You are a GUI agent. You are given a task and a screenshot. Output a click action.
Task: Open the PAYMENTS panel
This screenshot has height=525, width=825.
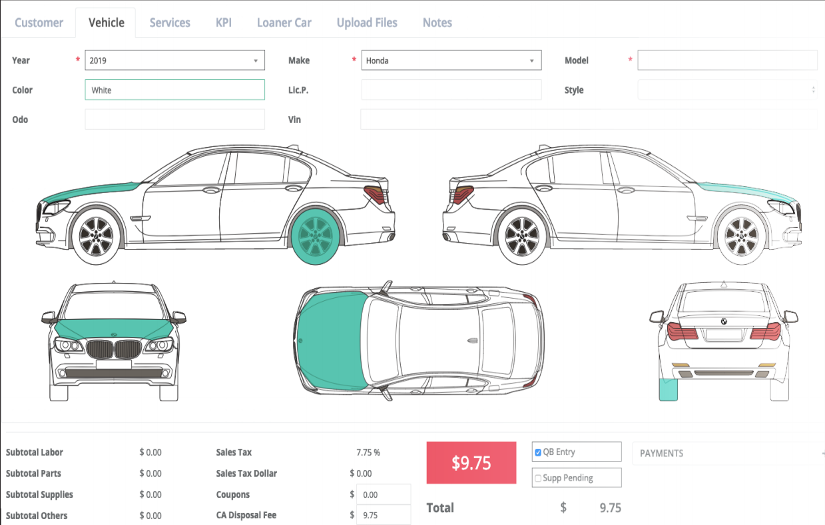pos(728,453)
